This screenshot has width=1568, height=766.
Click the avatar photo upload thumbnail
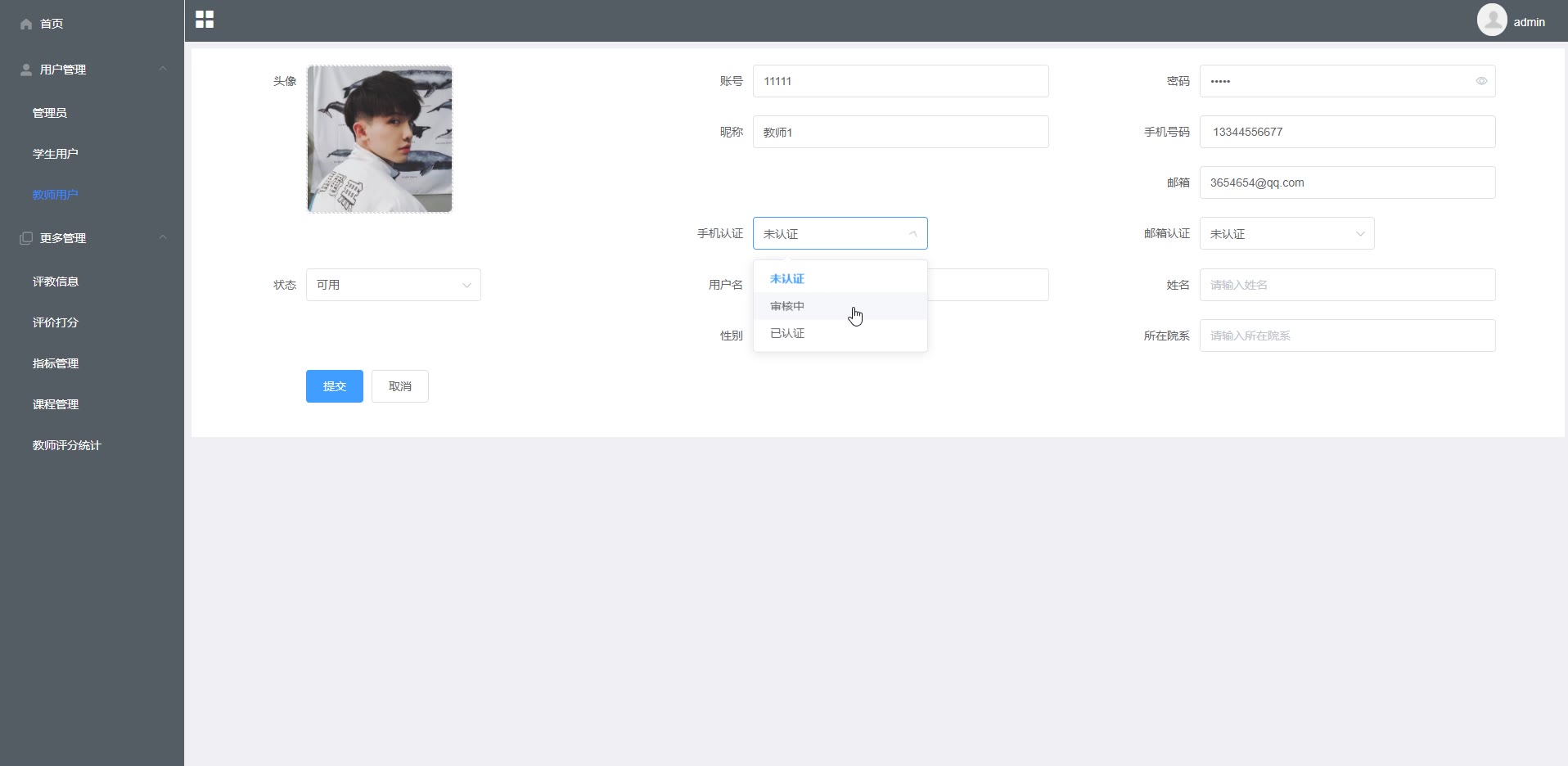[x=380, y=139]
